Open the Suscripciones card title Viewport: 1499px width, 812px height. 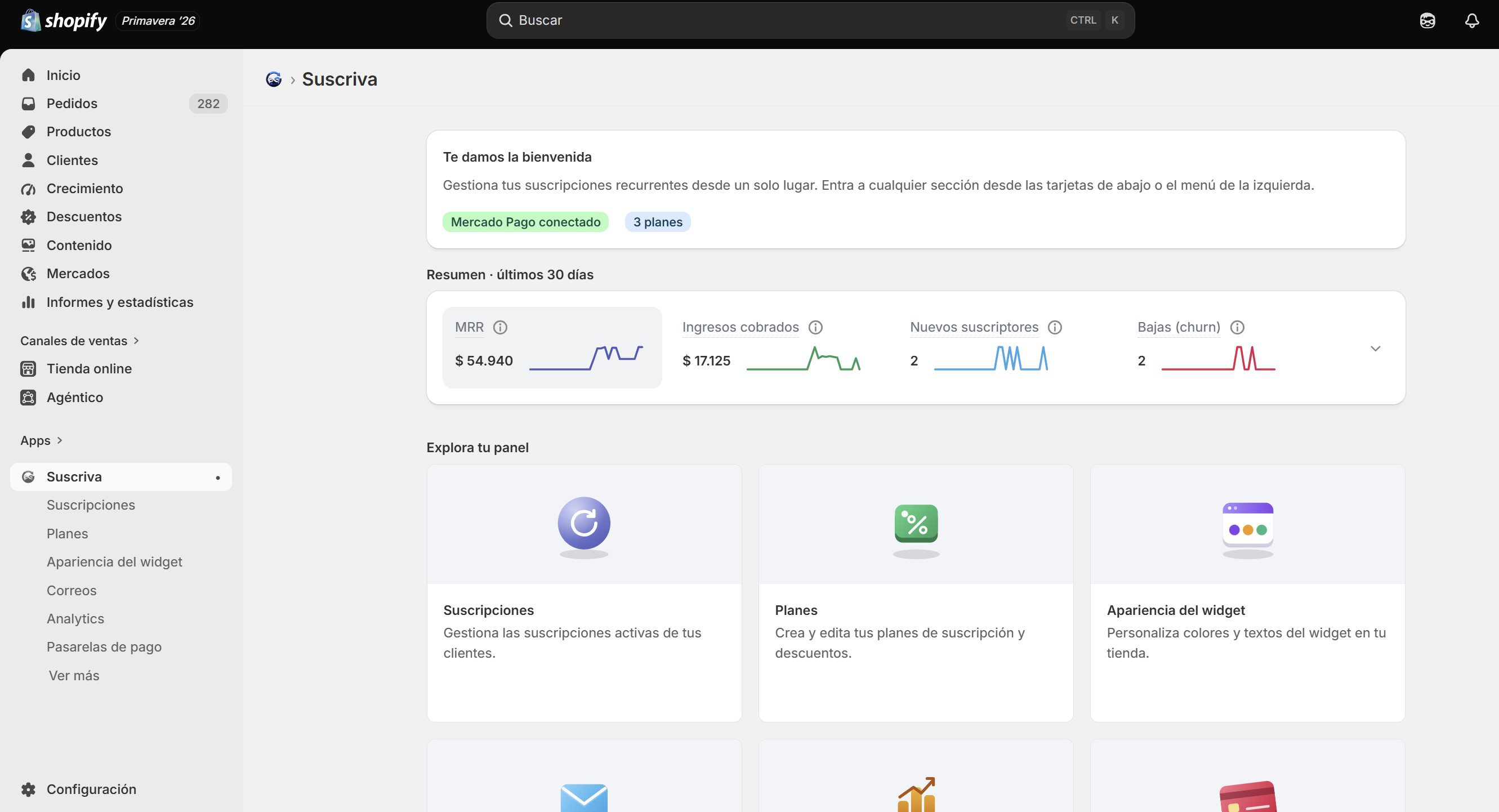(x=488, y=610)
